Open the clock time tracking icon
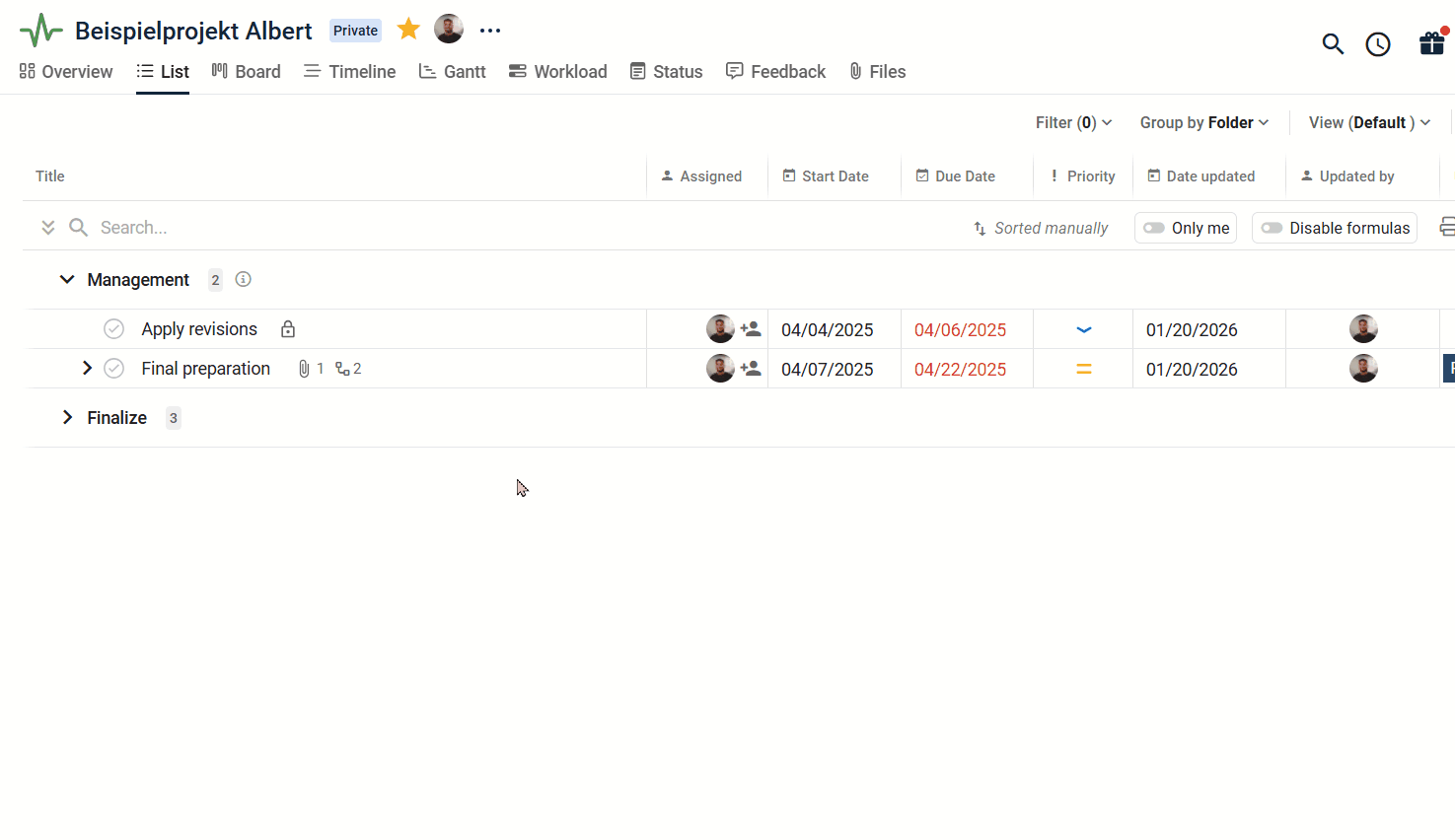Viewport: 1455px width, 840px height. click(x=1378, y=44)
